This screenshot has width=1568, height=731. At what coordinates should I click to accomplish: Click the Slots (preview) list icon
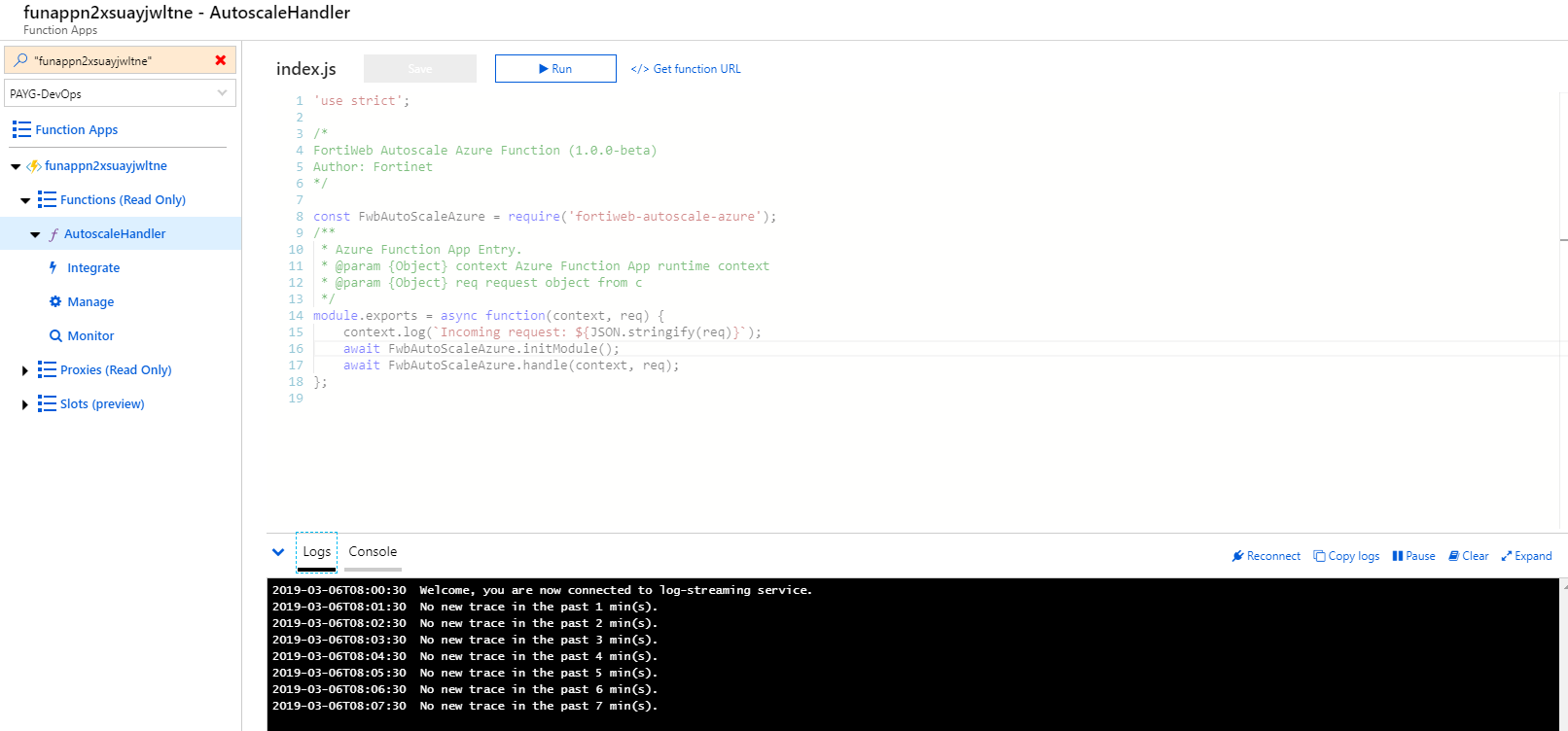[47, 403]
